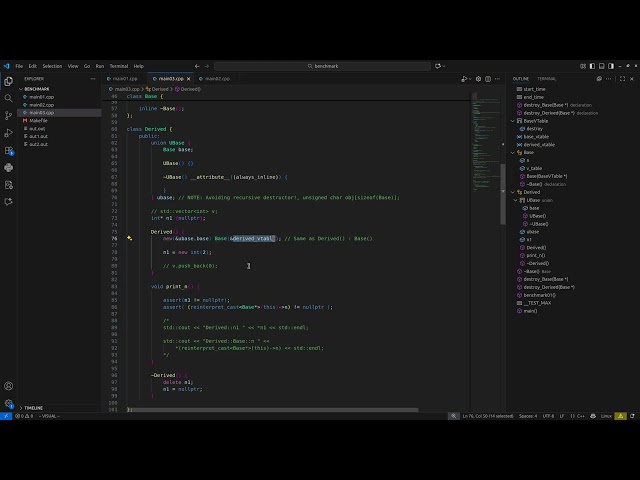
Task: Click the editor vertical scrollbar thumb
Action: tap(503, 194)
